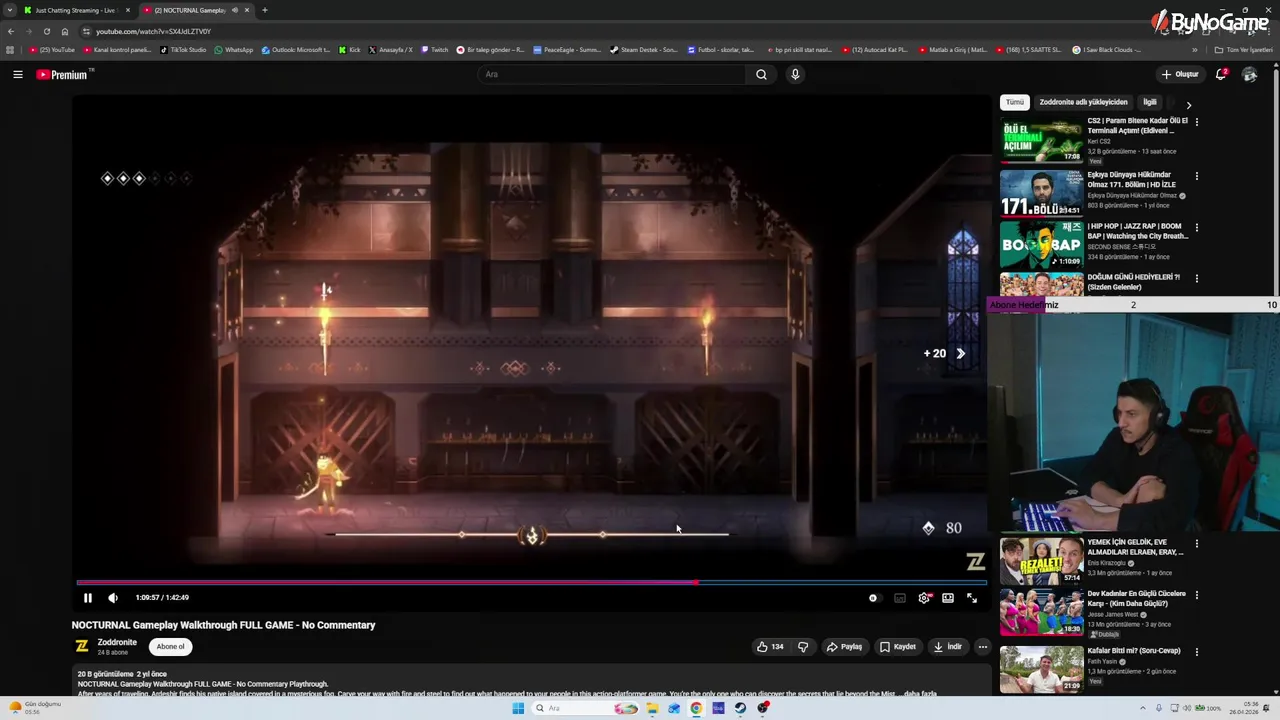
Task: Seek using the video progress bar
Action: coord(531,582)
